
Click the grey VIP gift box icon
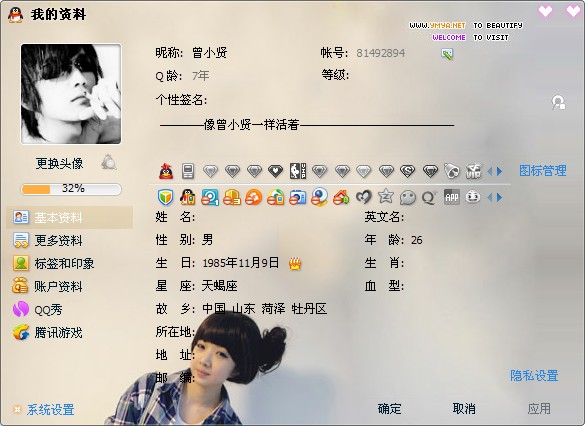click(473, 172)
